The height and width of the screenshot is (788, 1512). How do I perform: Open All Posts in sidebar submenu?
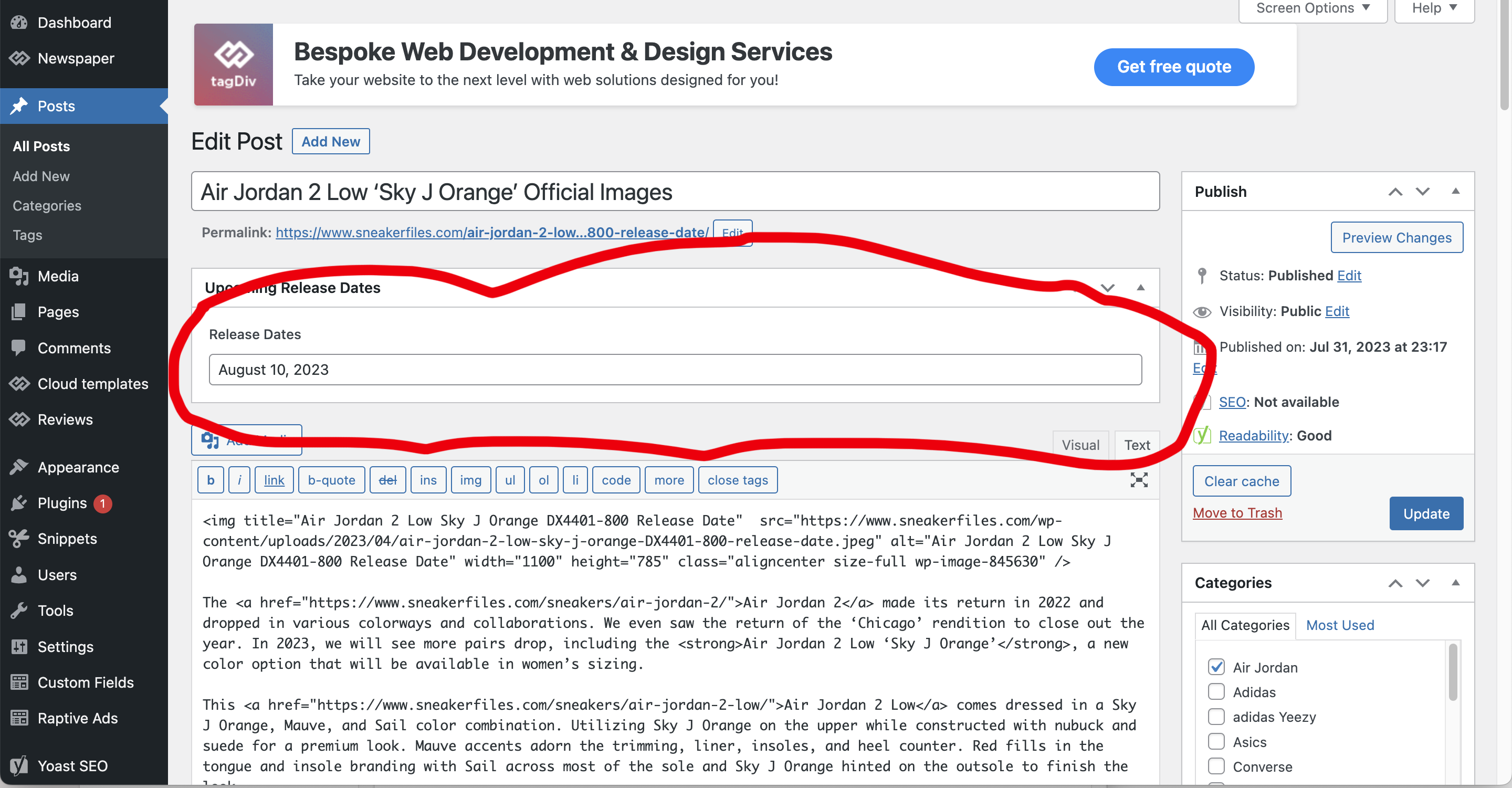click(x=41, y=146)
